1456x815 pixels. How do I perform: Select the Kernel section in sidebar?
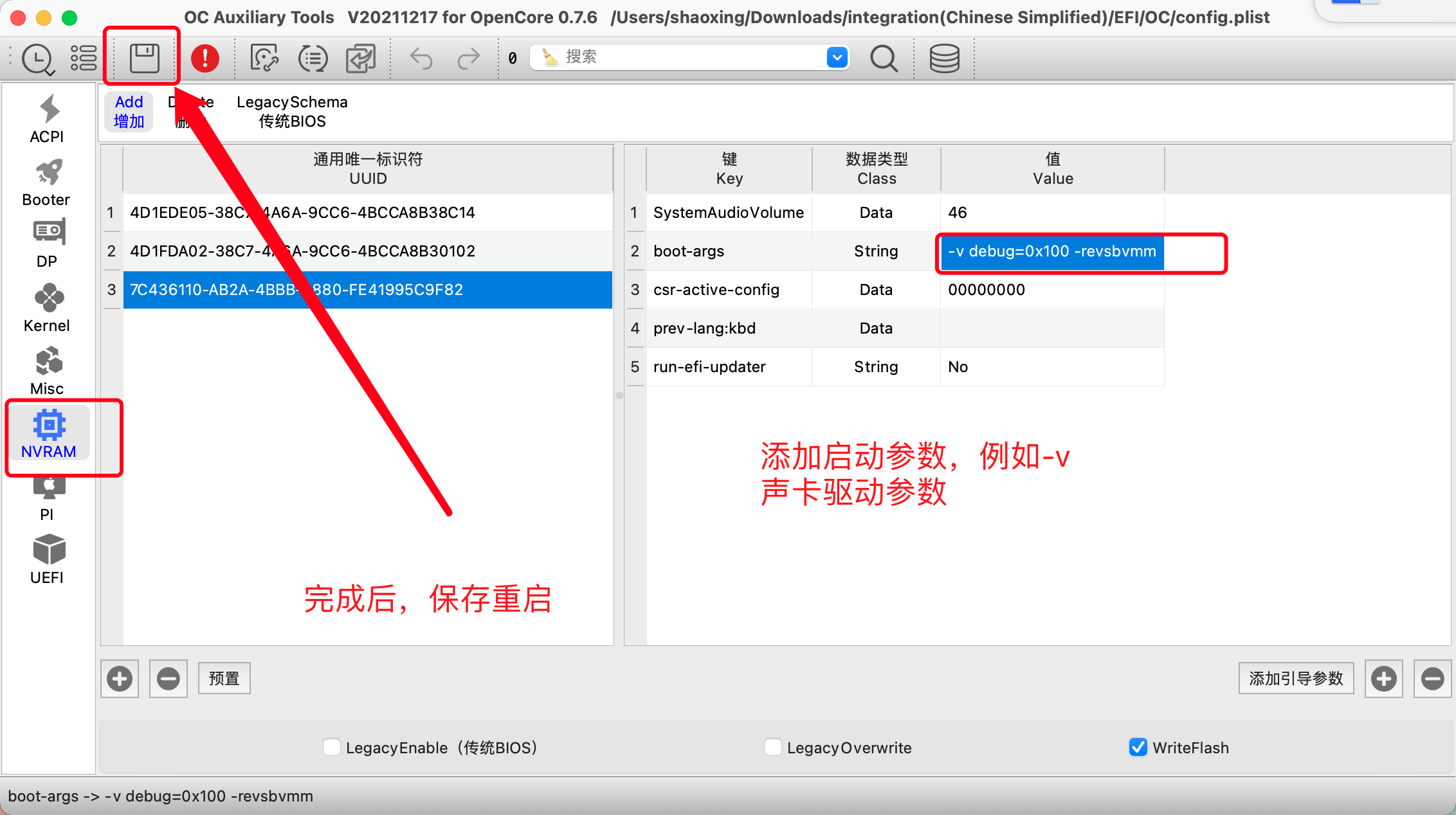[47, 309]
